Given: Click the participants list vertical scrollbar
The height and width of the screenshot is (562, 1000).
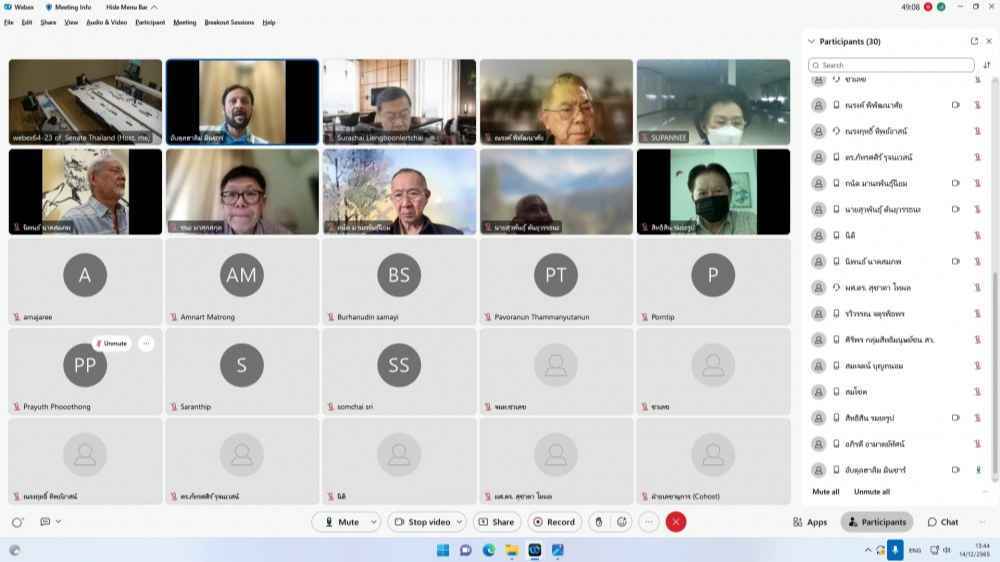Looking at the screenshot, I should [994, 370].
